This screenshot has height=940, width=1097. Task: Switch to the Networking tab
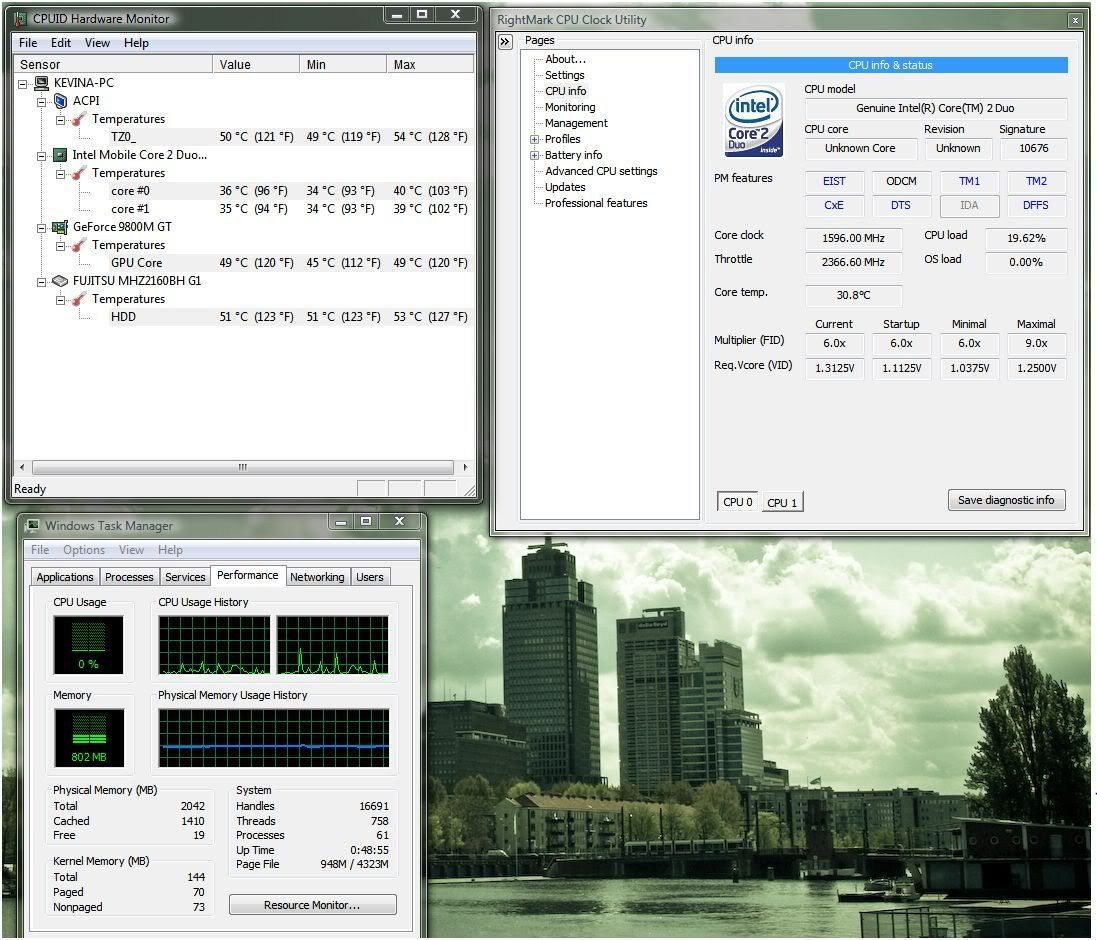tap(317, 577)
